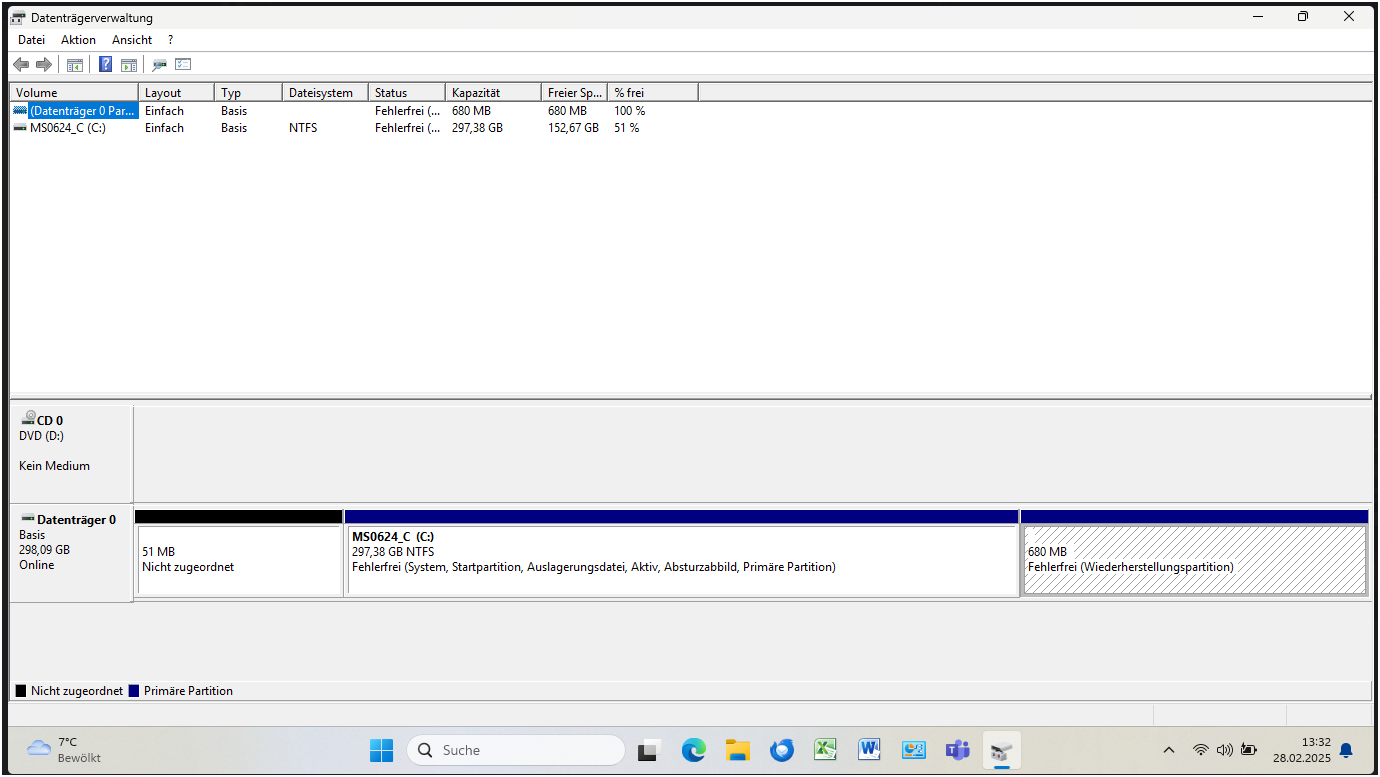The height and width of the screenshot is (777, 1380).
Task: Sort by the Kapazität column header
Action: point(493,93)
